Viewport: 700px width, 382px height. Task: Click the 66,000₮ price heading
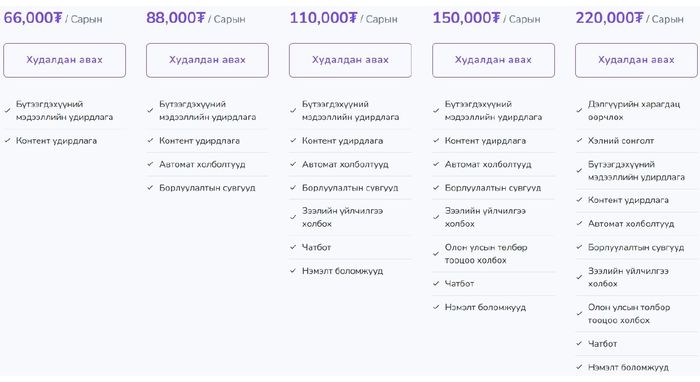33,18
